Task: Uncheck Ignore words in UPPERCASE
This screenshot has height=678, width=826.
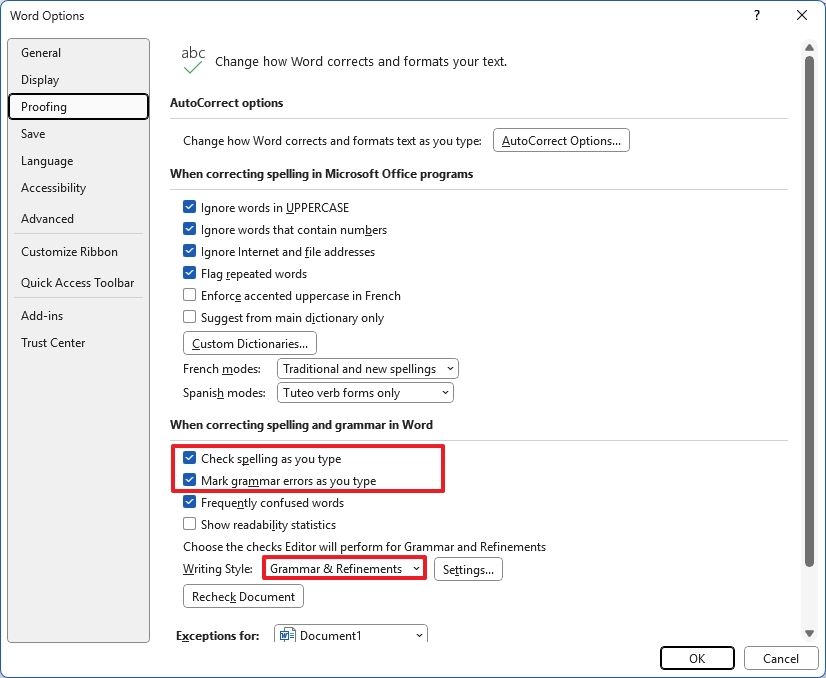Action: pyautogui.click(x=190, y=207)
